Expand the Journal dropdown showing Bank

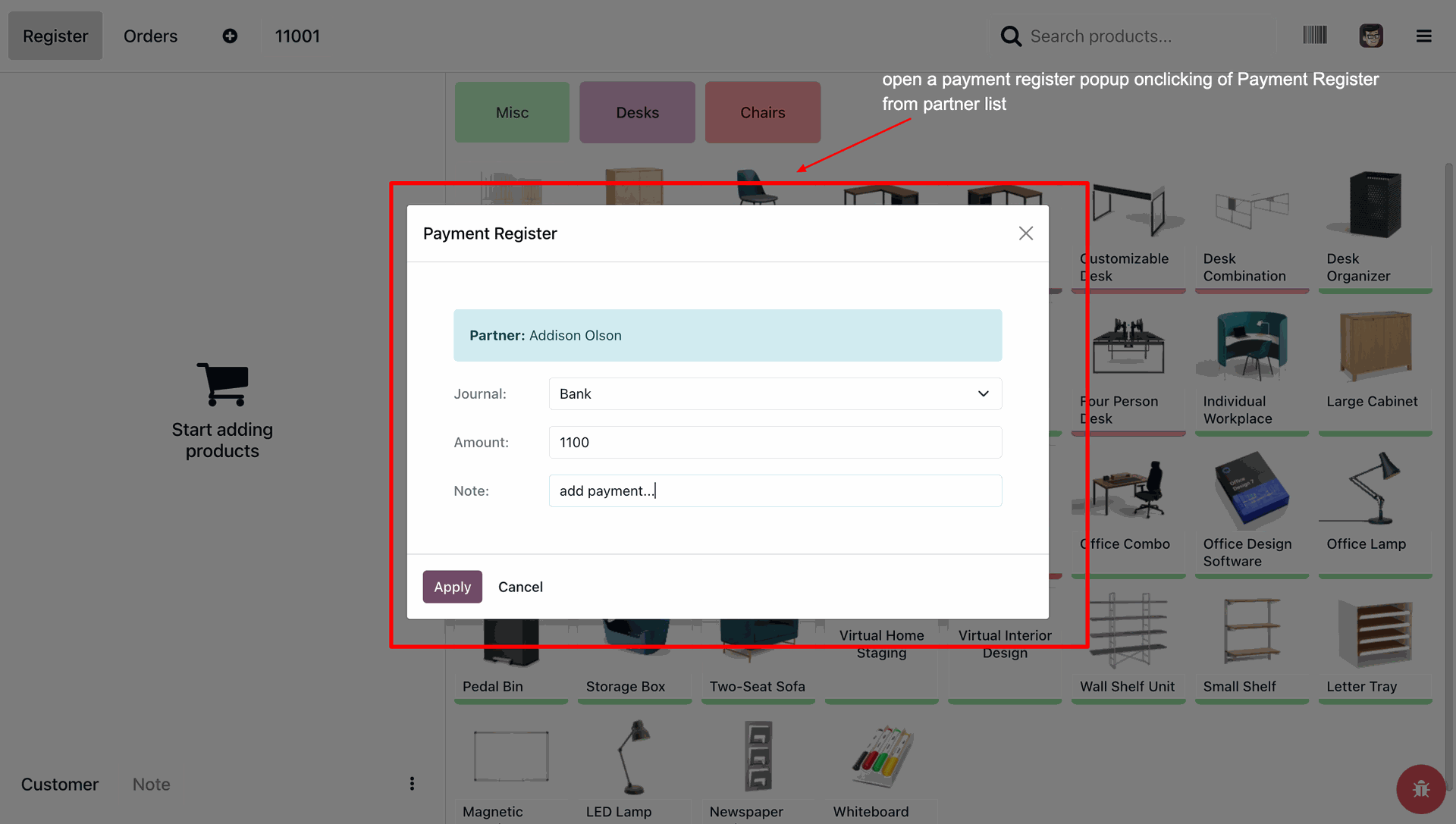coord(774,394)
